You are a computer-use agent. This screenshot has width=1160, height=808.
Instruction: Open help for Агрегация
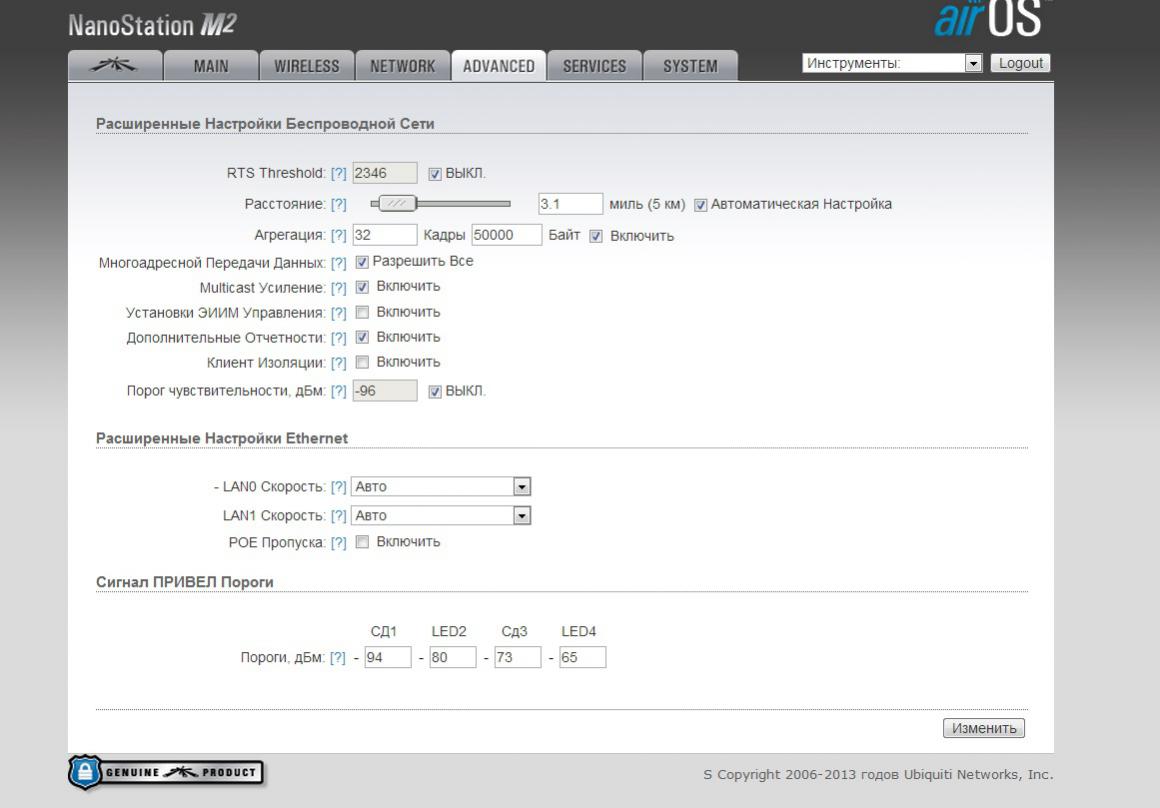click(338, 235)
